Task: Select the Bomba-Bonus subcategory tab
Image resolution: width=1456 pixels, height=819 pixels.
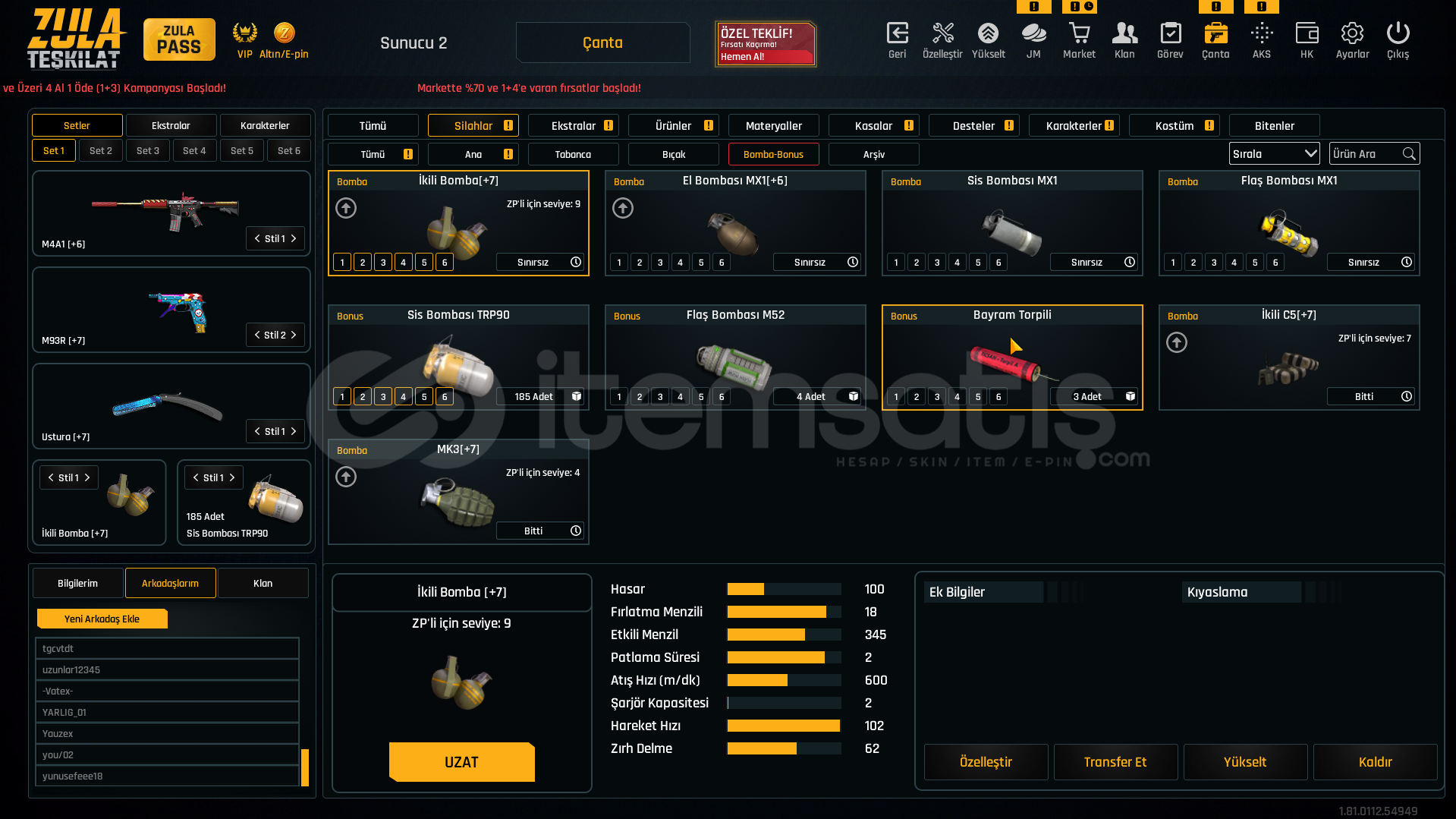Action: [x=773, y=154]
